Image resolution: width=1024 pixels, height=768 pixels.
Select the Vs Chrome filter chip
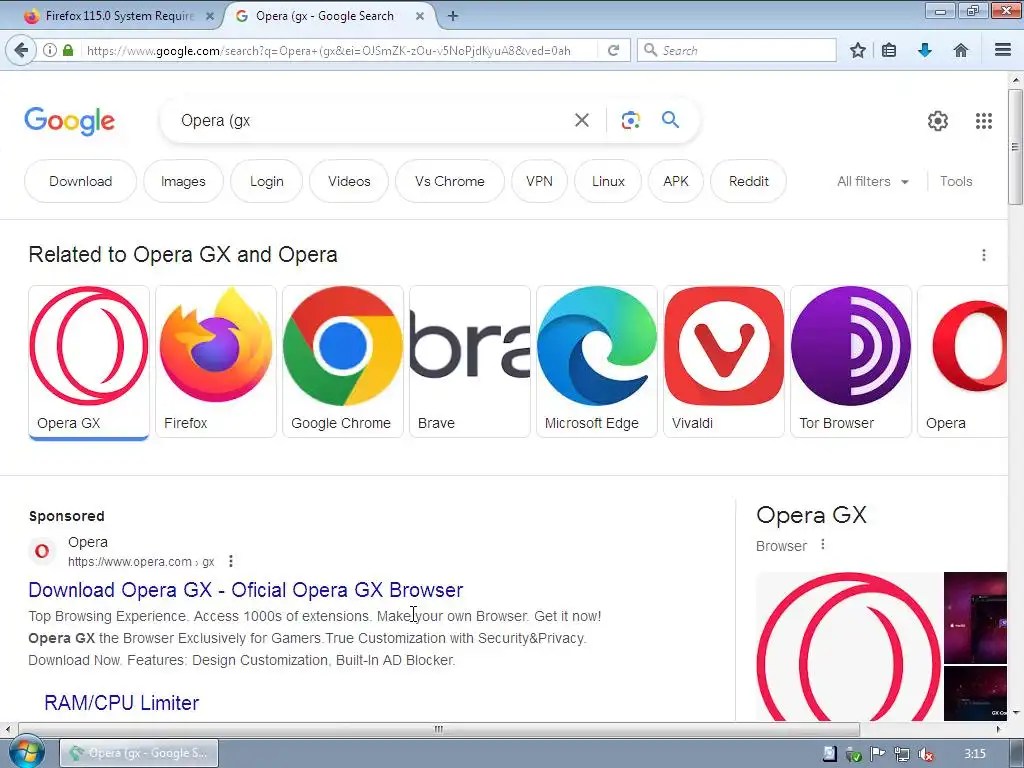point(449,181)
